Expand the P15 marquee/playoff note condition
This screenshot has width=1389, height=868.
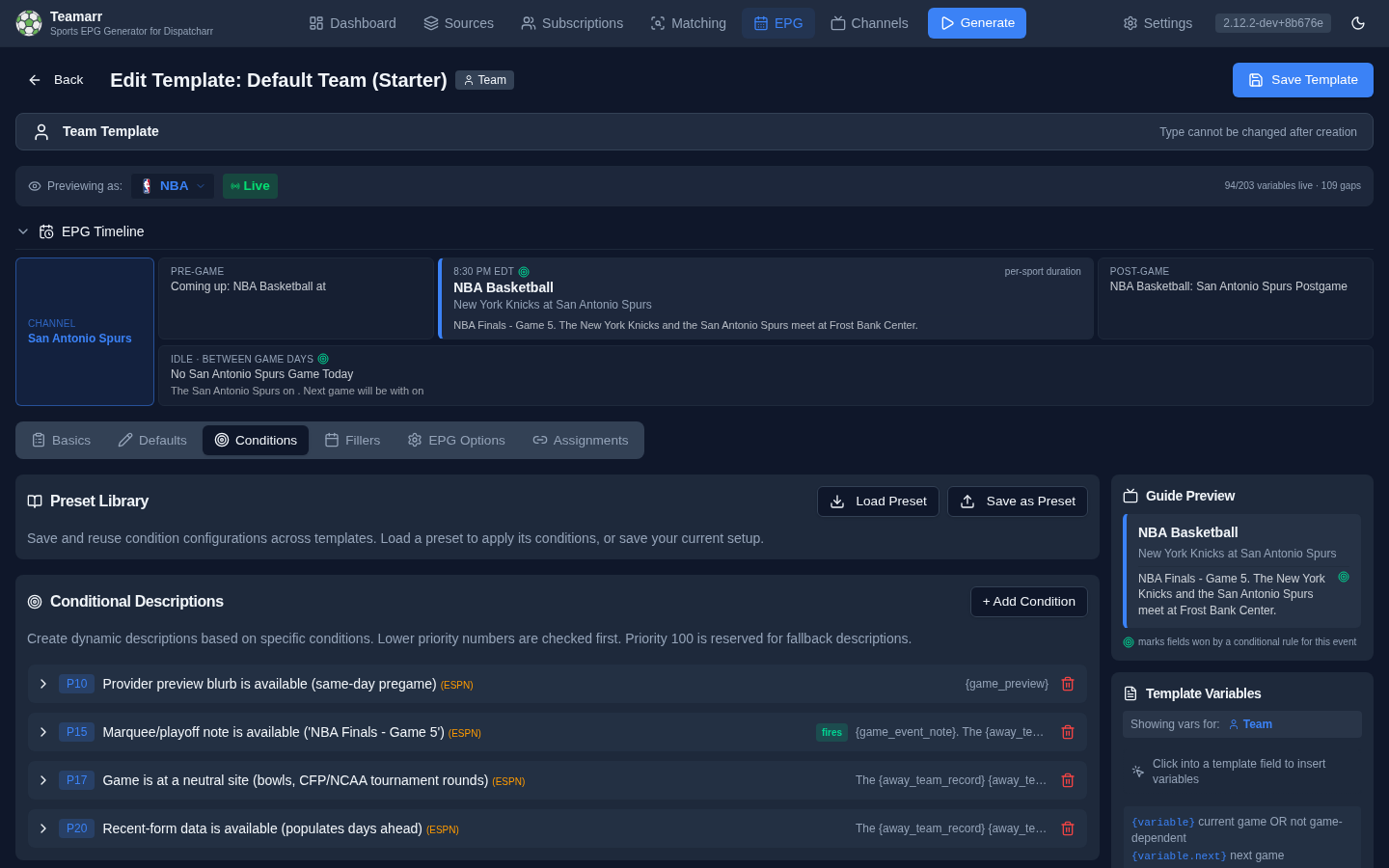[43, 732]
